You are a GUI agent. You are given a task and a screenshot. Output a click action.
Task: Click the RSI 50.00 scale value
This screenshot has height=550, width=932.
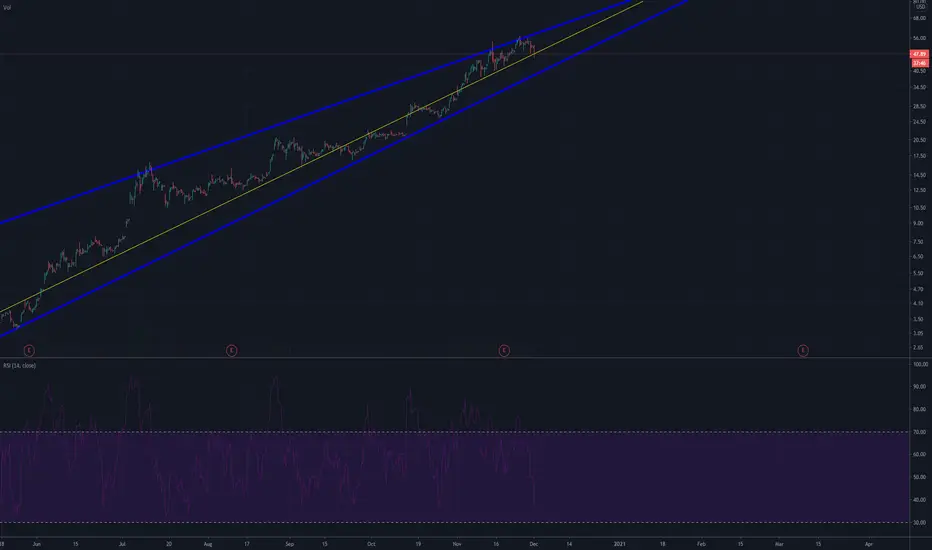(920, 477)
